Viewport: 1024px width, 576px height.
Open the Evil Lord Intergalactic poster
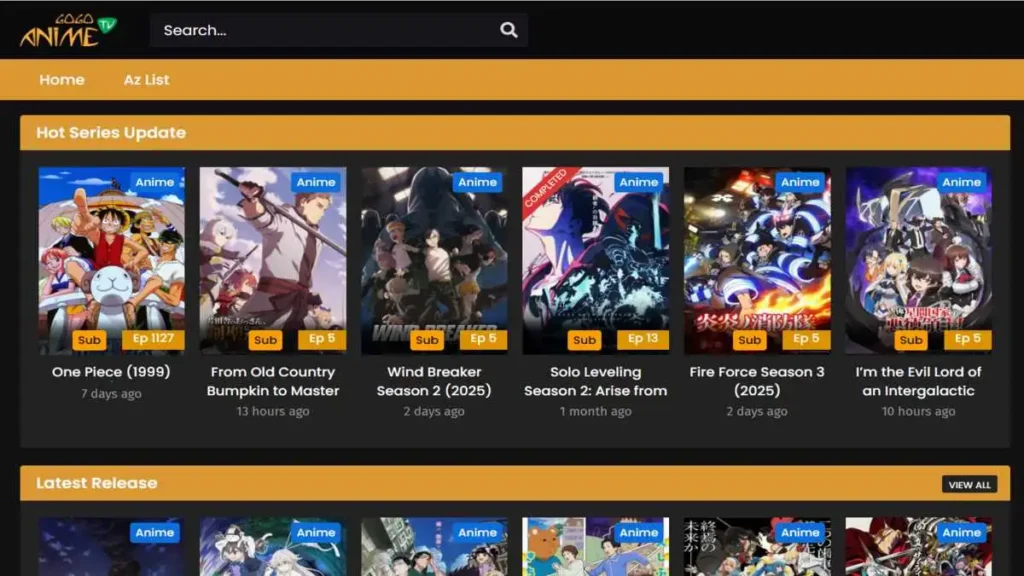[918, 261]
